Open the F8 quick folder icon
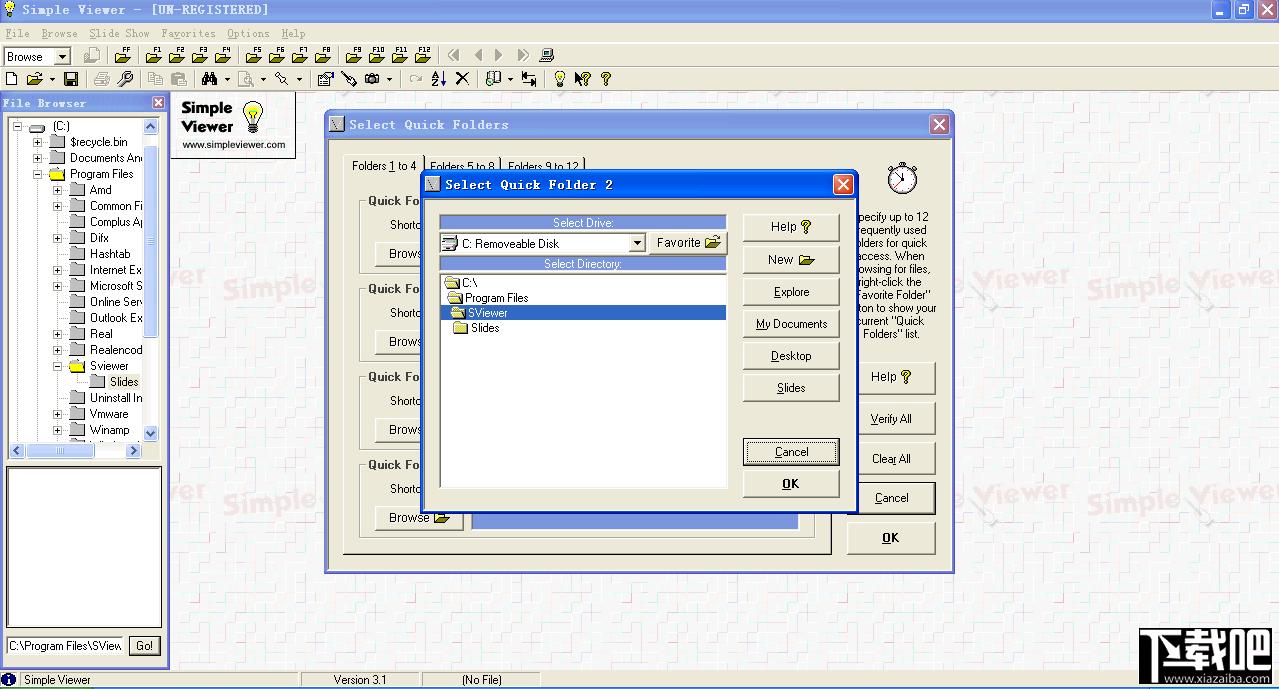Image resolution: width=1279 pixels, height=689 pixels. tap(323, 56)
